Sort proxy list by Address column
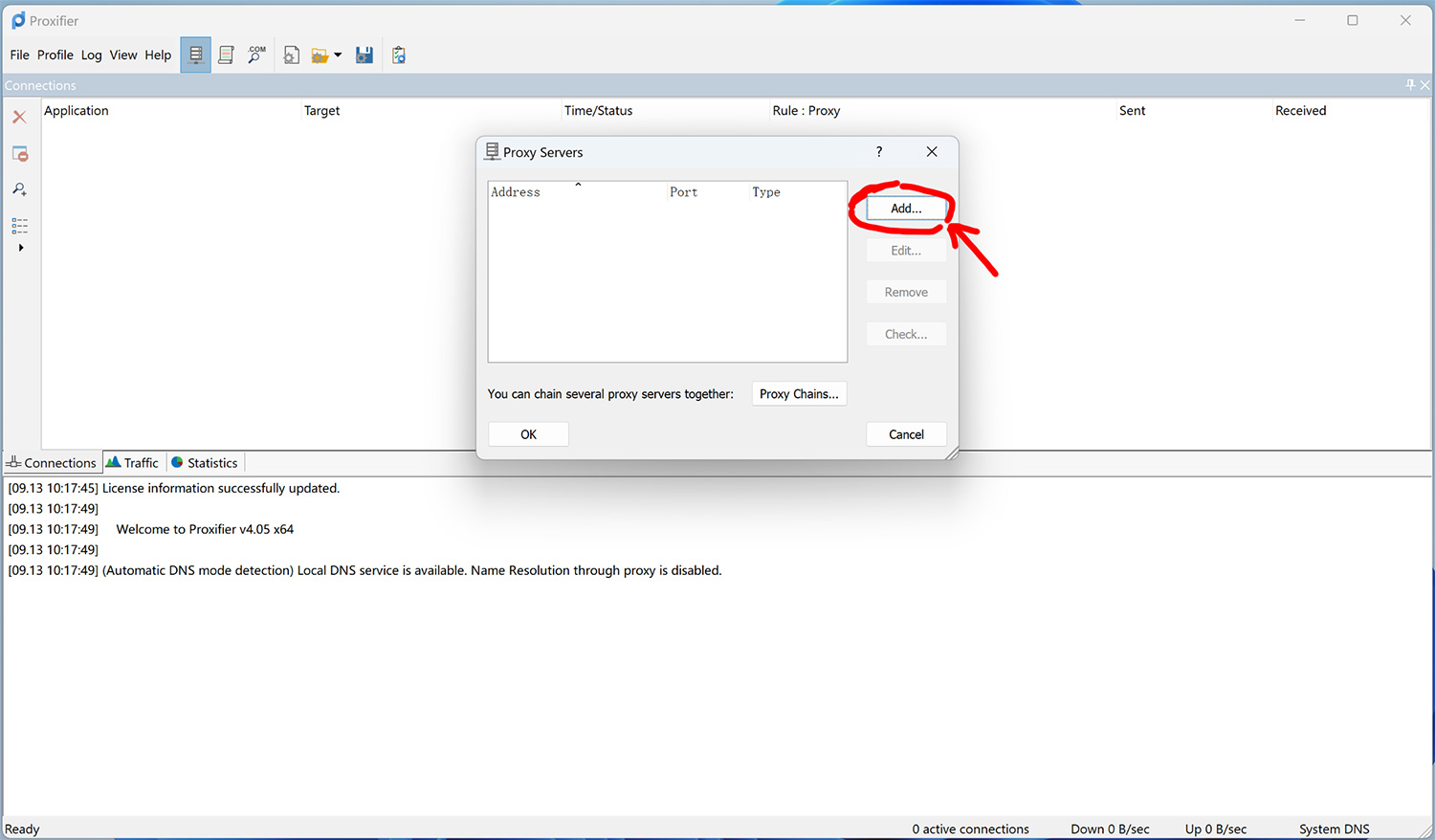This screenshot has height=840, width=1435. pos(578,191)
